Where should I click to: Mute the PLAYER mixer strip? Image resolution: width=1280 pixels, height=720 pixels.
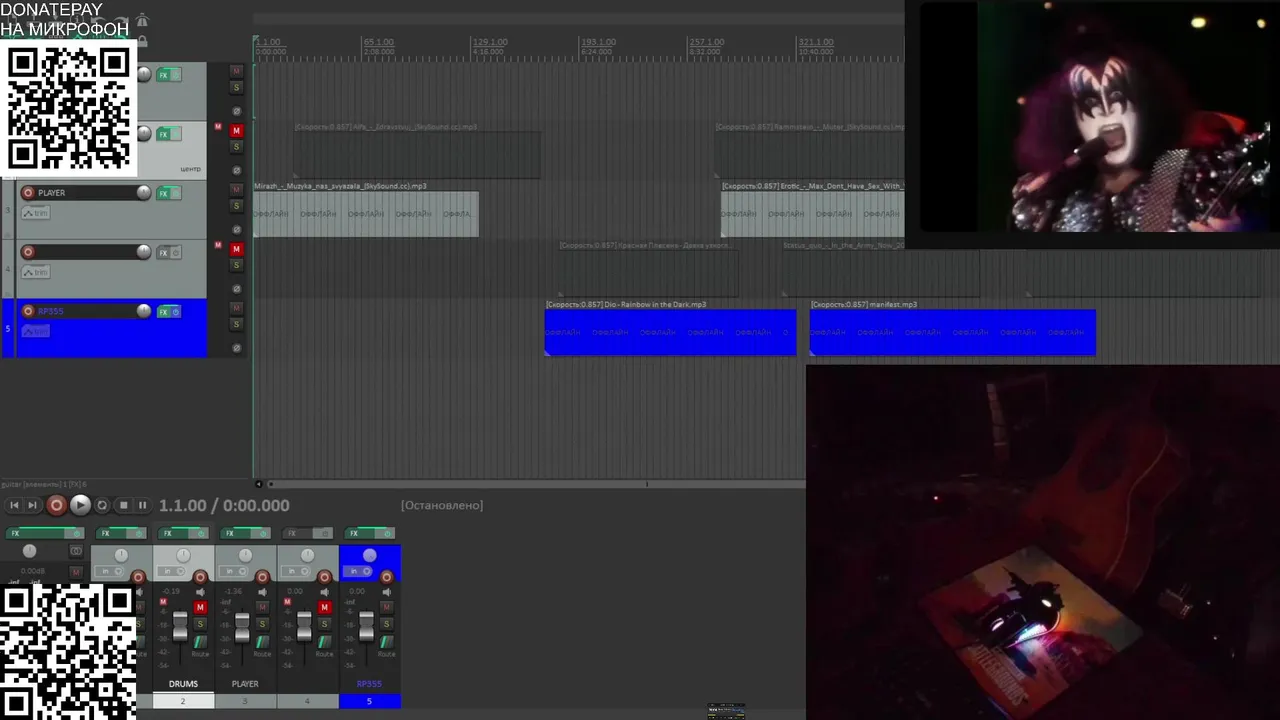[x=262, y=607]
